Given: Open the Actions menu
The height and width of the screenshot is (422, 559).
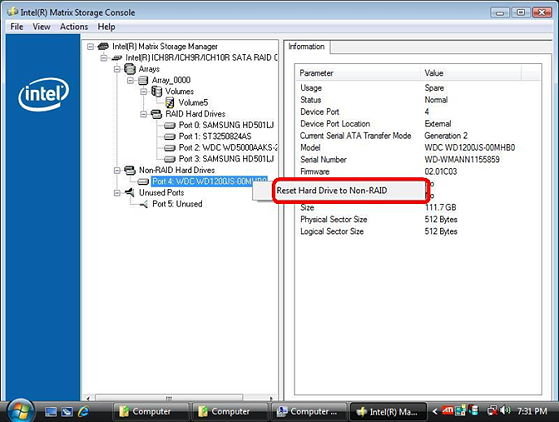Looking at the screenshot, I should pyautogui.click(x=74, y=27).
